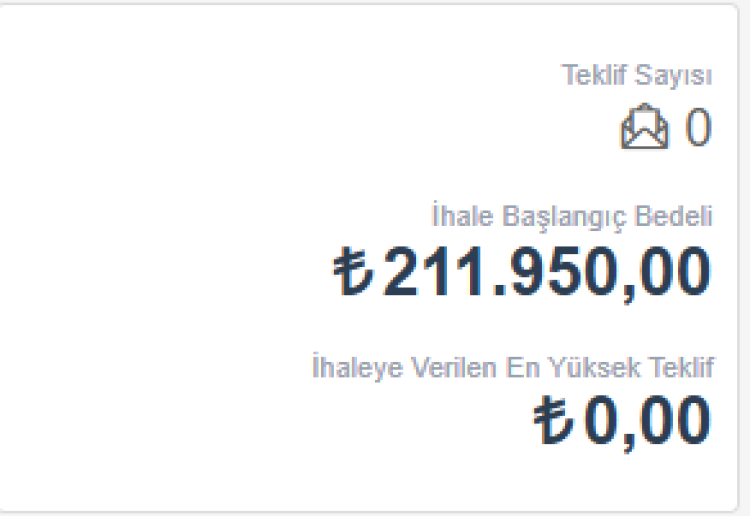Click the lira symbol before 211.950,00
750x516 pixels.
tap(353, 271)
